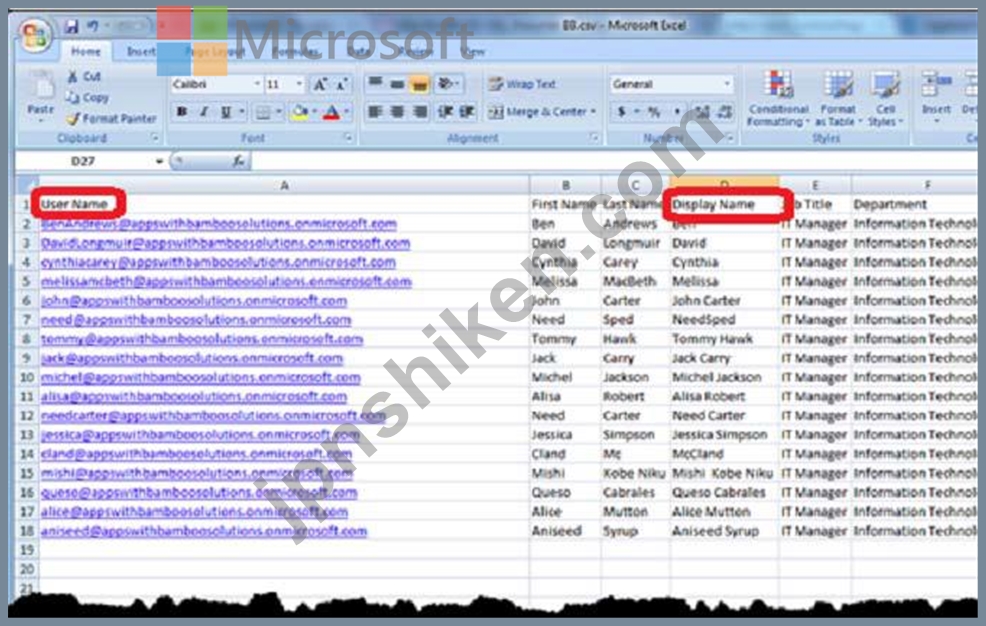This screenshot has height=626, width=986.
Task: Middle align cell contents
Action: click(x=397, y=84)
